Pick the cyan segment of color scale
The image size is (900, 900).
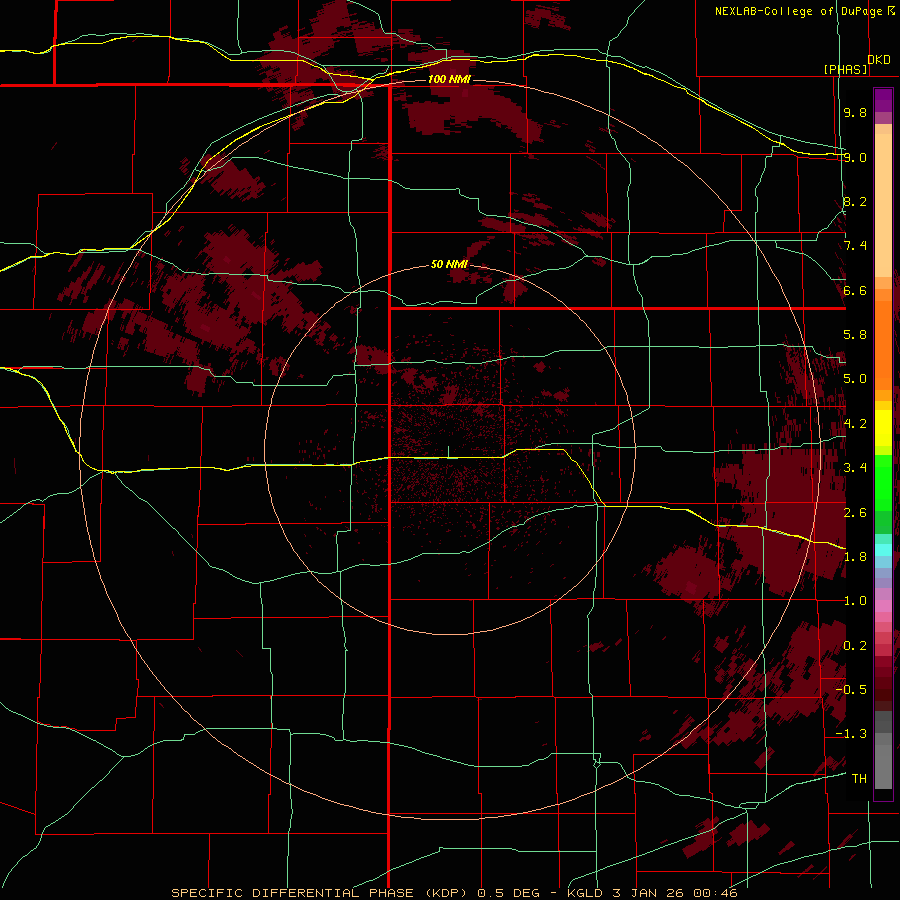pyautogui.click(x=883, y=550)
